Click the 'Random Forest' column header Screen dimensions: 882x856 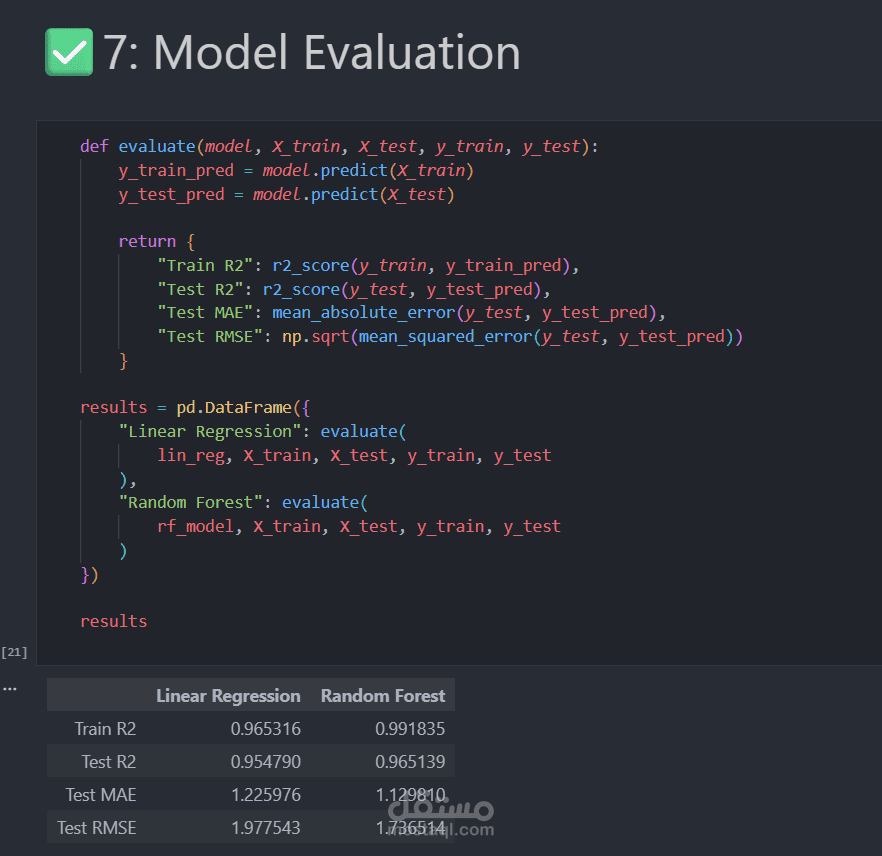[383, 696]
